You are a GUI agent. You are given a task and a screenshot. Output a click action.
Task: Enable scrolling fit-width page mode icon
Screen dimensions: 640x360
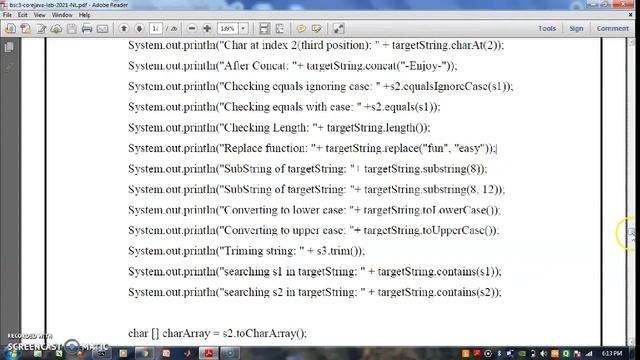pos(264,29)
